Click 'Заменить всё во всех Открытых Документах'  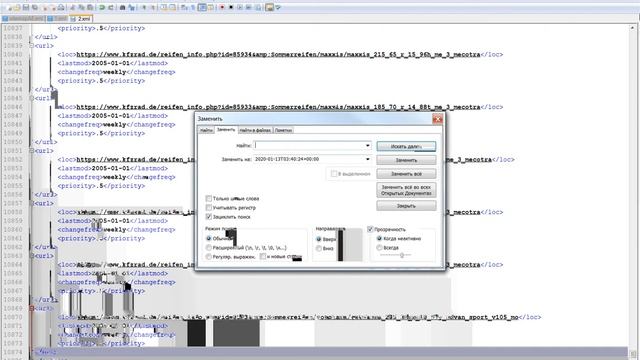[x=406, y=190]
